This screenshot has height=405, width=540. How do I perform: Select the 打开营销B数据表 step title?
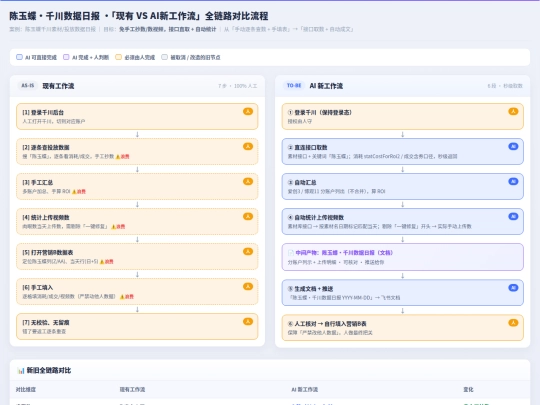coord(48,253)
